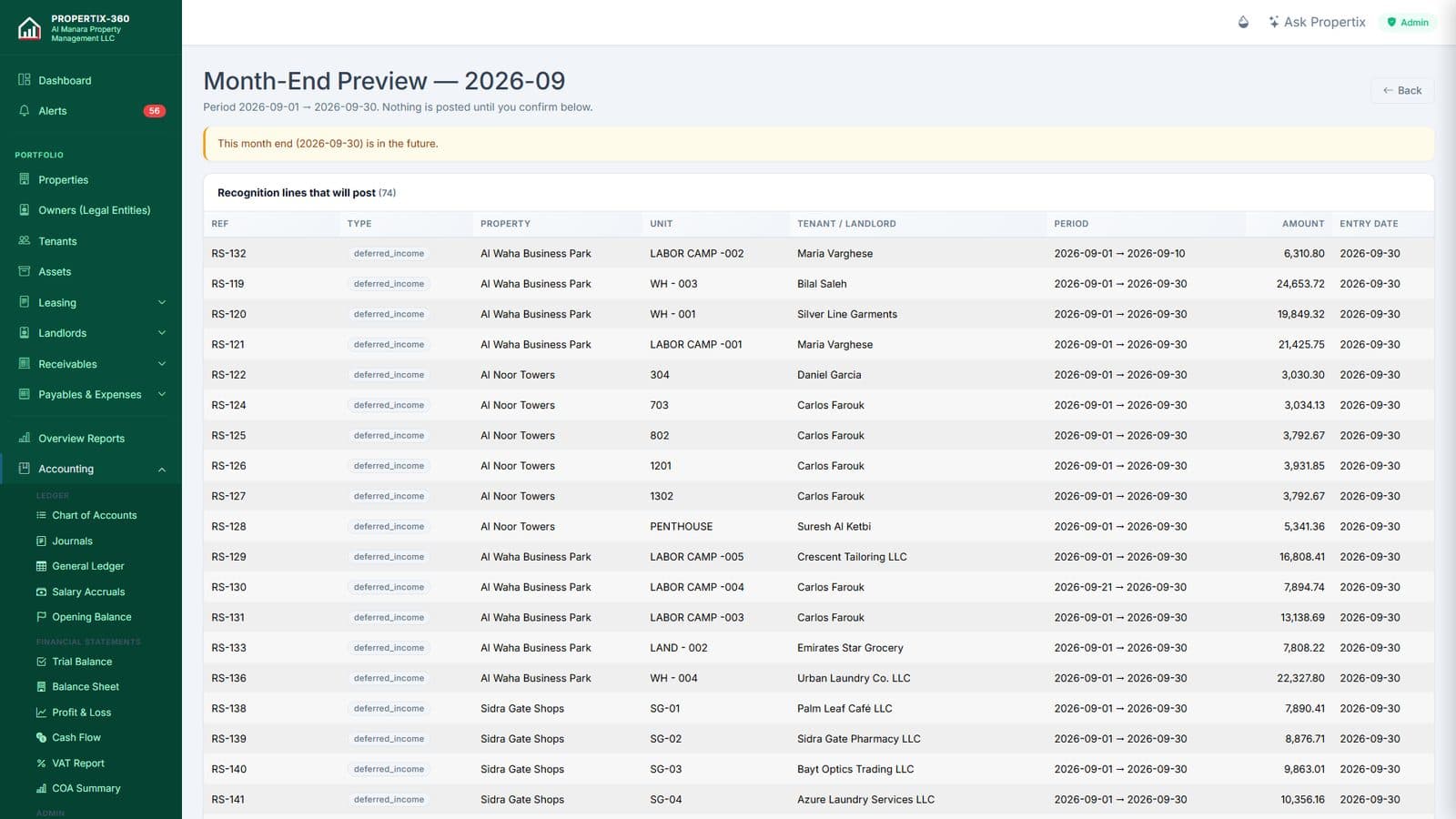This screenshot has width=1456, height=819.
Task: Expand the Payables & Expenses chevron
Action: (162, 394)
